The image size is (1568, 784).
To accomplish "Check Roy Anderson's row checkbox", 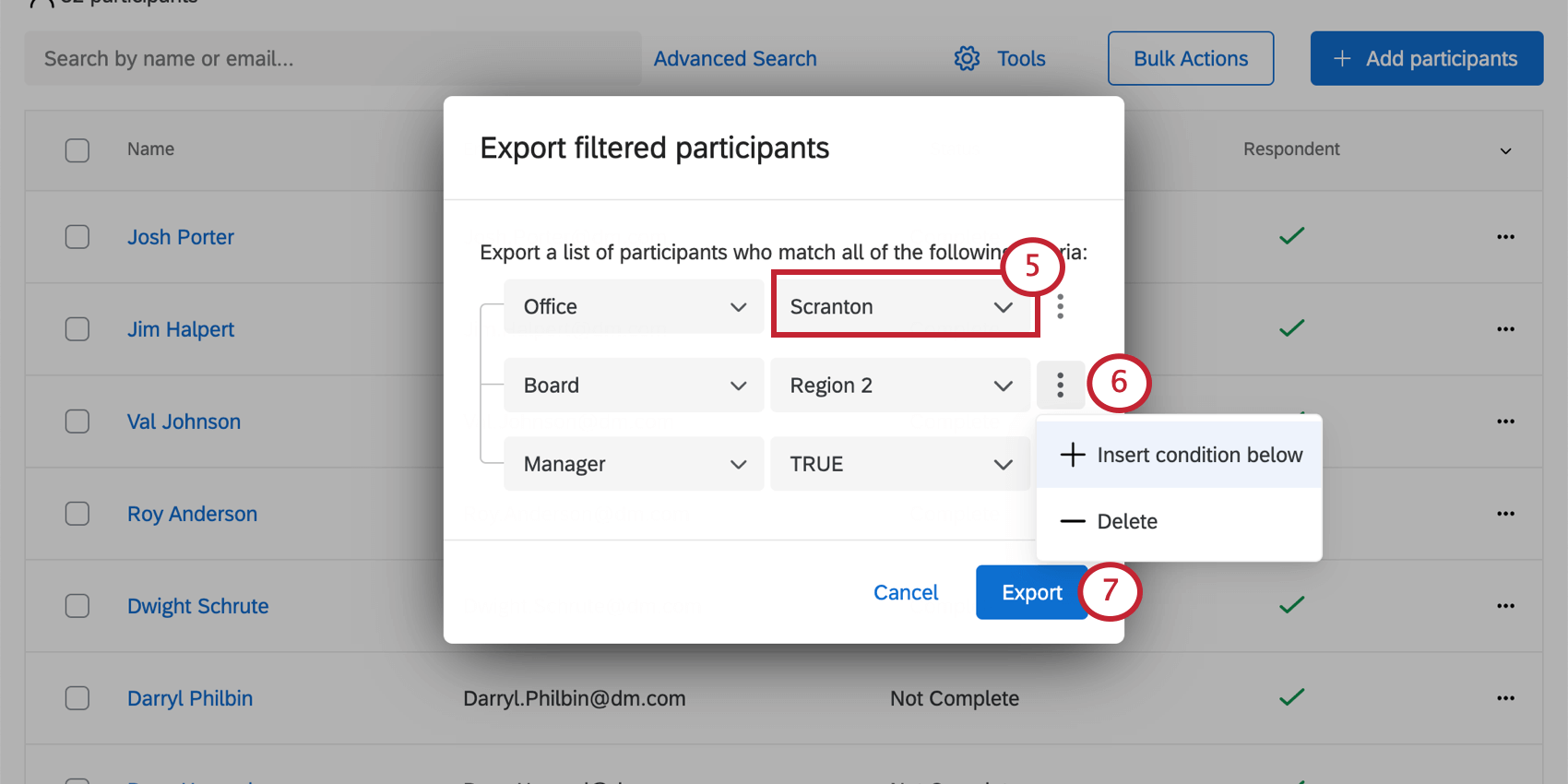I will (x=77, y=514).
